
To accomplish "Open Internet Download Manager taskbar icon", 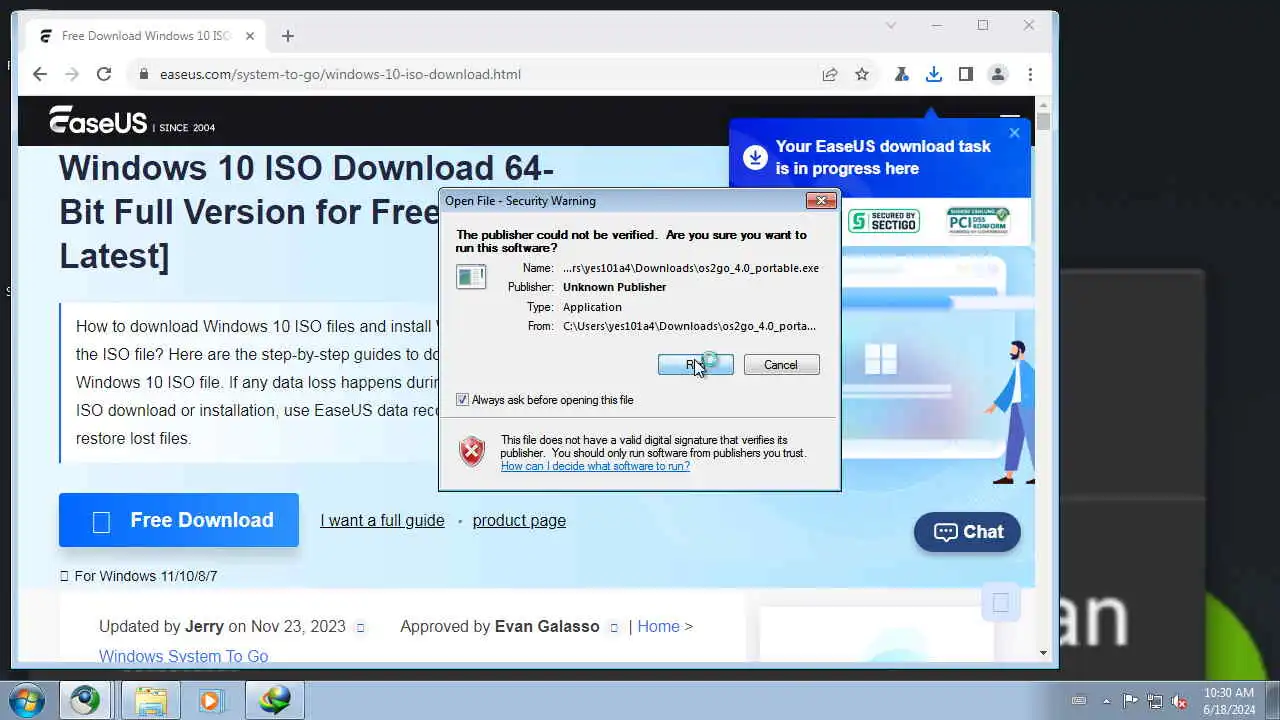I will click(275, 700).
